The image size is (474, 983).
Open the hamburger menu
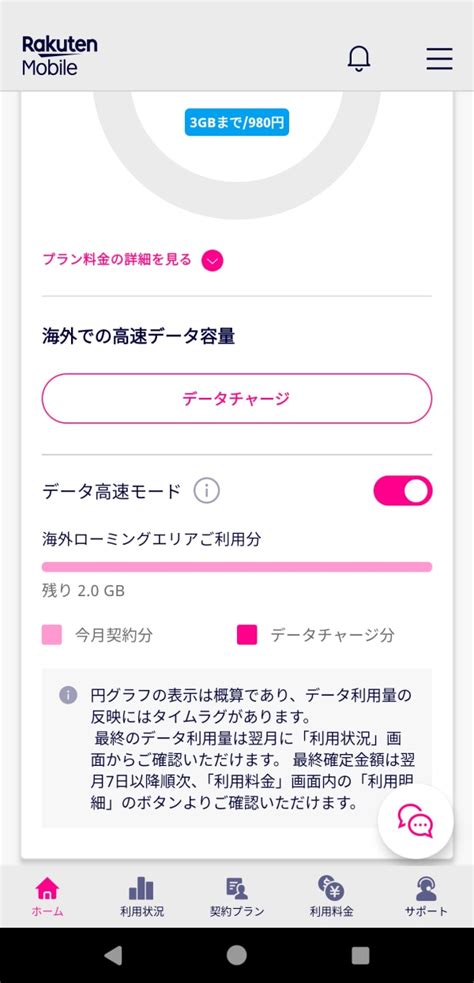pos(440,58)
